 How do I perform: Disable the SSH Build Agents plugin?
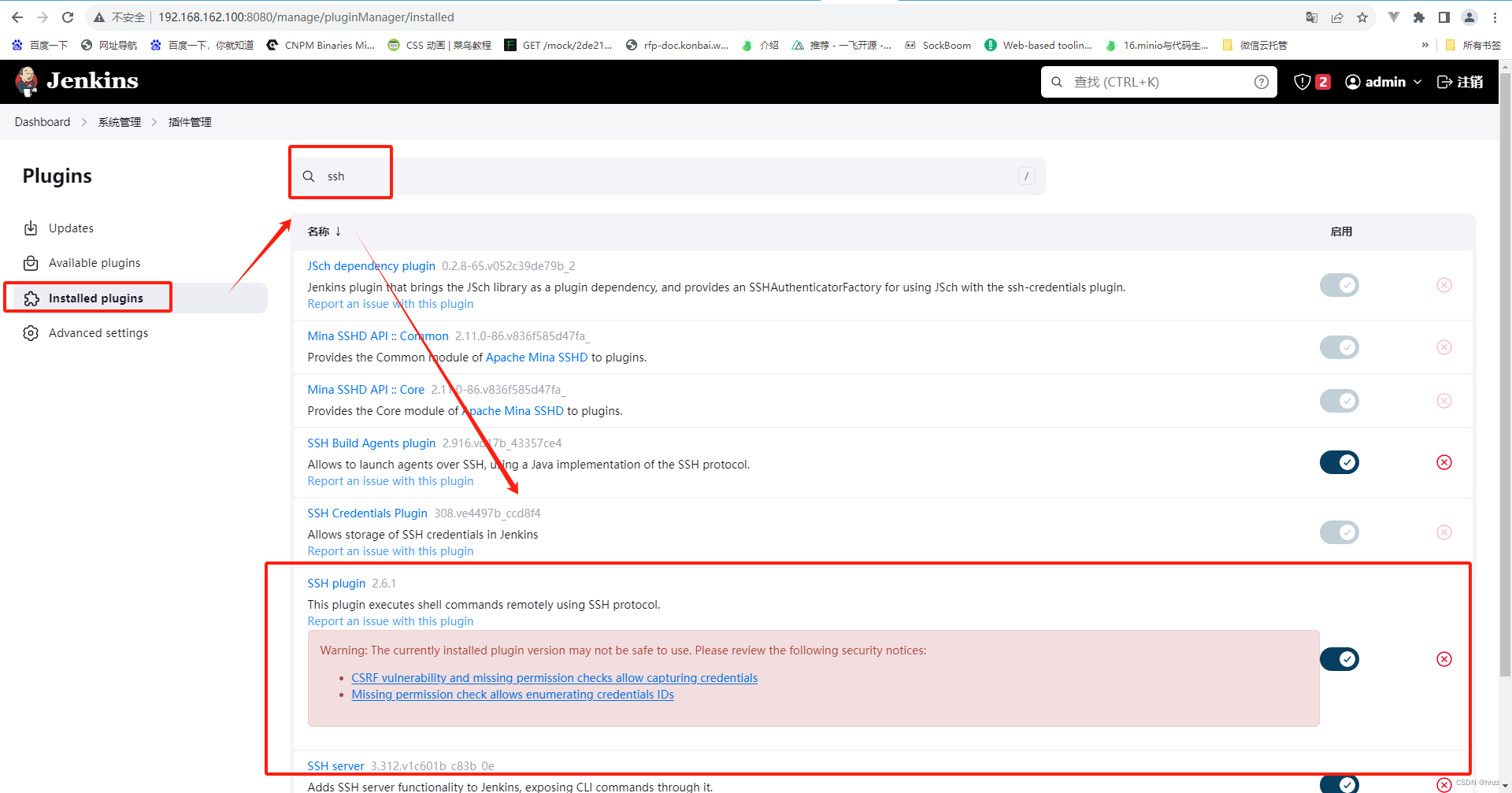(x=1340, y=462)
